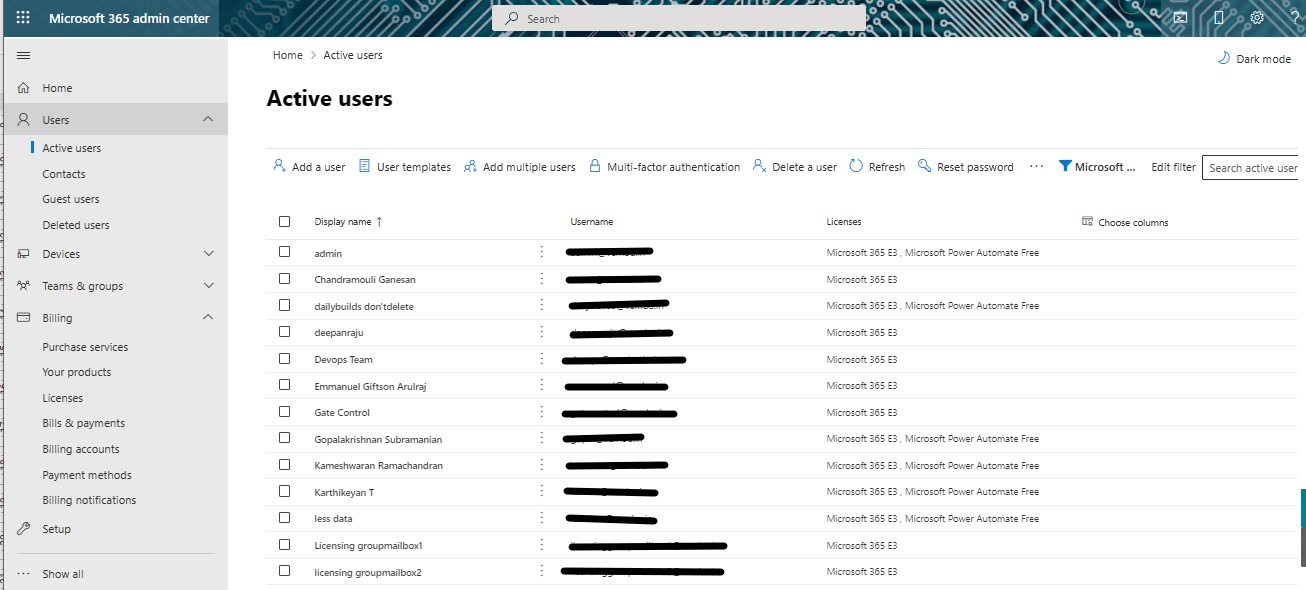Click the Add a user icon
The width and height of the screenshot is (1306, 590).
coord(279,166)
